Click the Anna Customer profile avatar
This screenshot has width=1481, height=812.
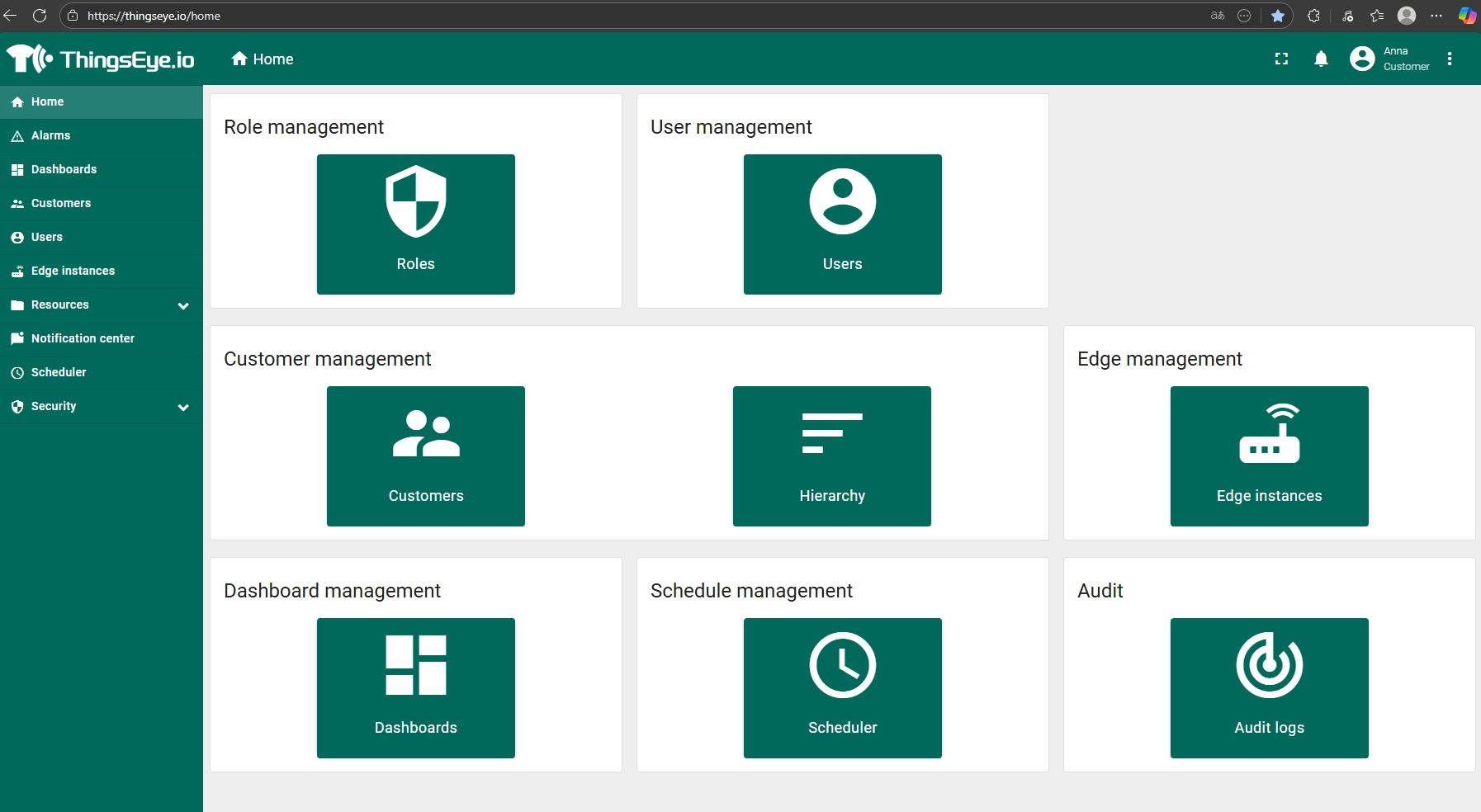[1362, 59]
